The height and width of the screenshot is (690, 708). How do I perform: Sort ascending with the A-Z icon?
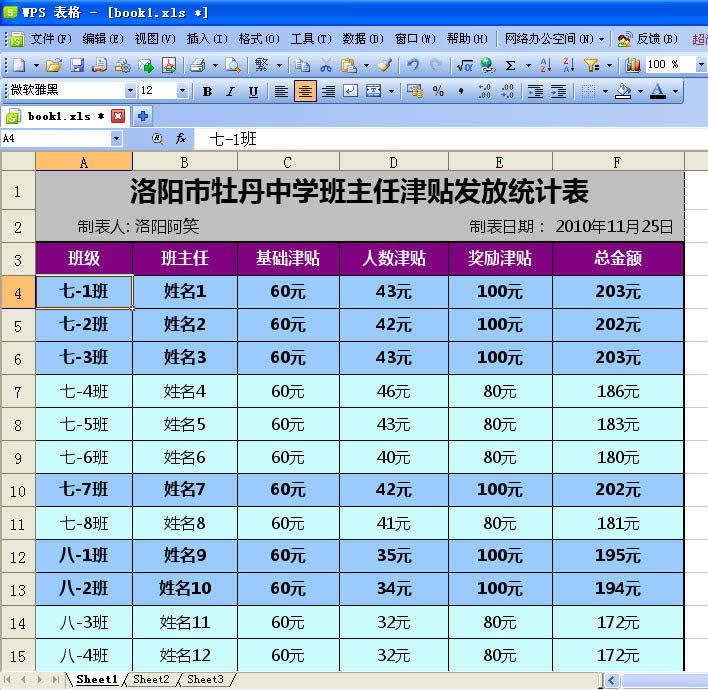(545, 65)
